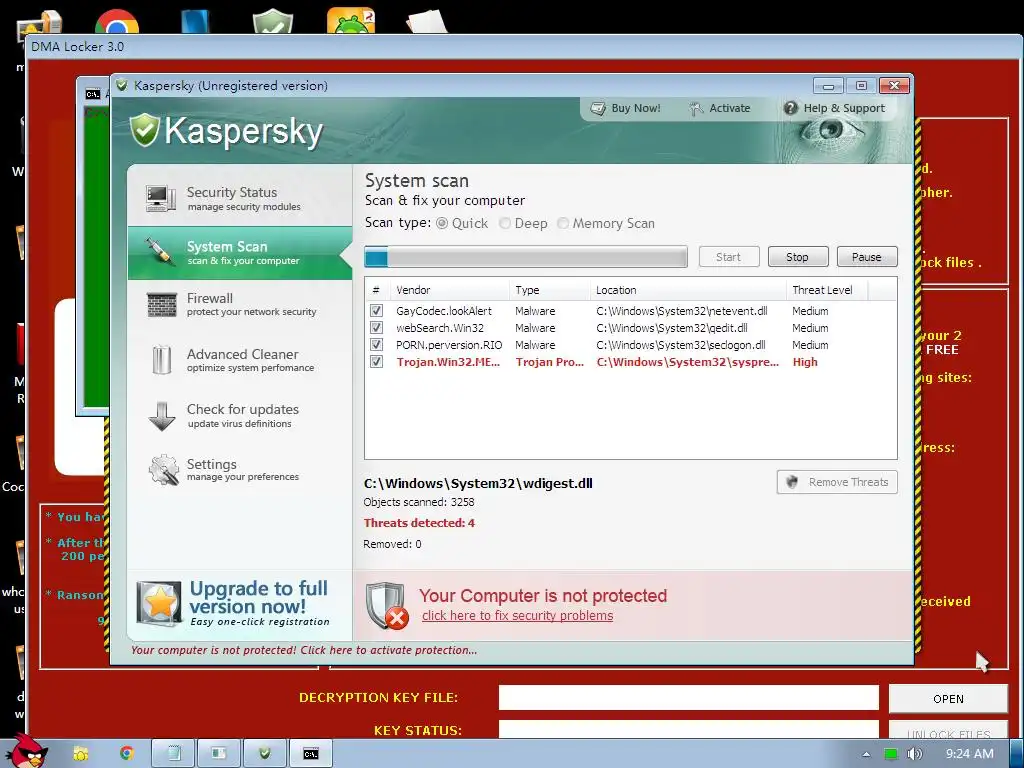The width and height of the screenshot is (1024, 768).
Task: Click here to fix security problems link
Action: pyautogui.click(x=517, y=615)
